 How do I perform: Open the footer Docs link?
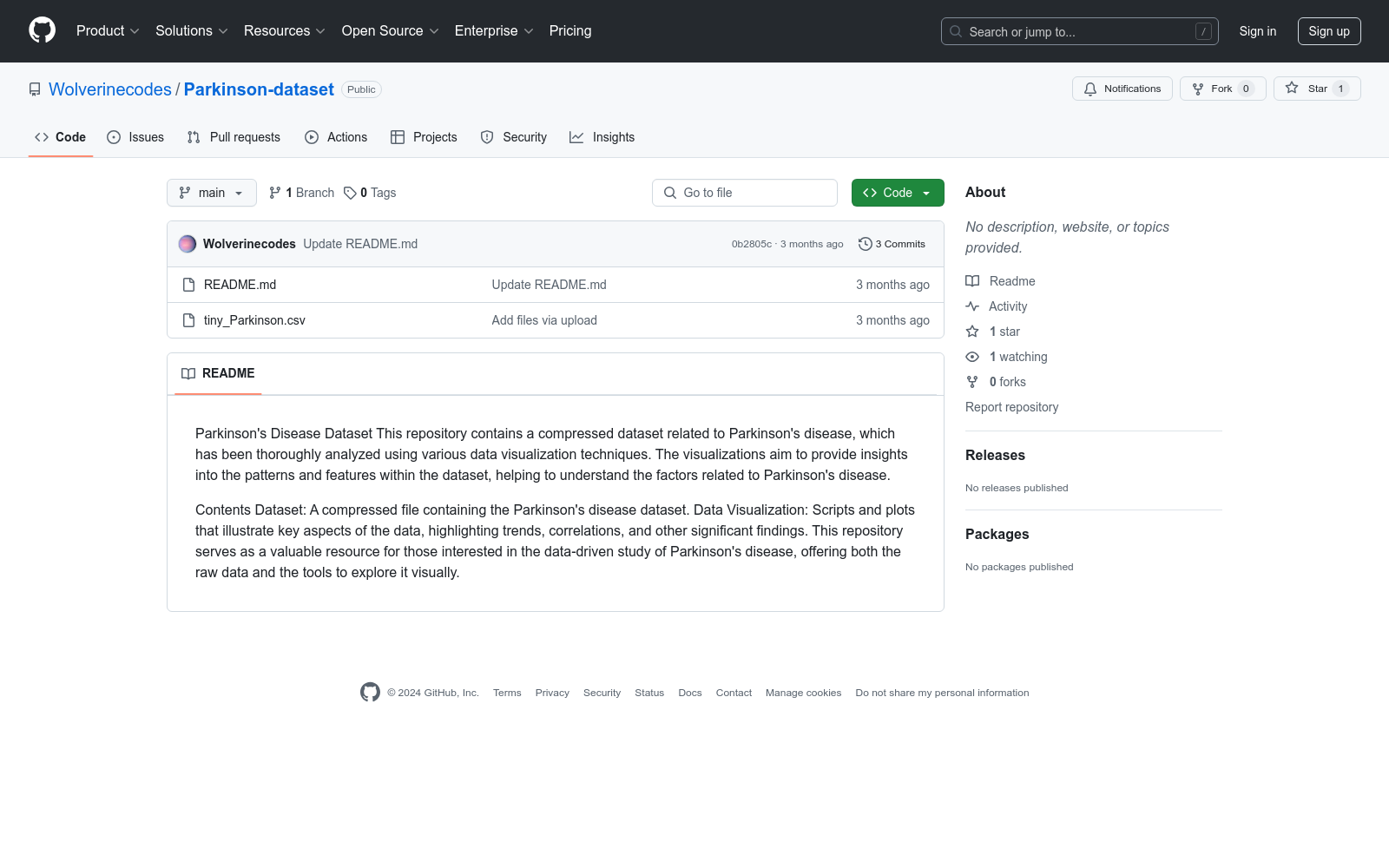[690, 693]
